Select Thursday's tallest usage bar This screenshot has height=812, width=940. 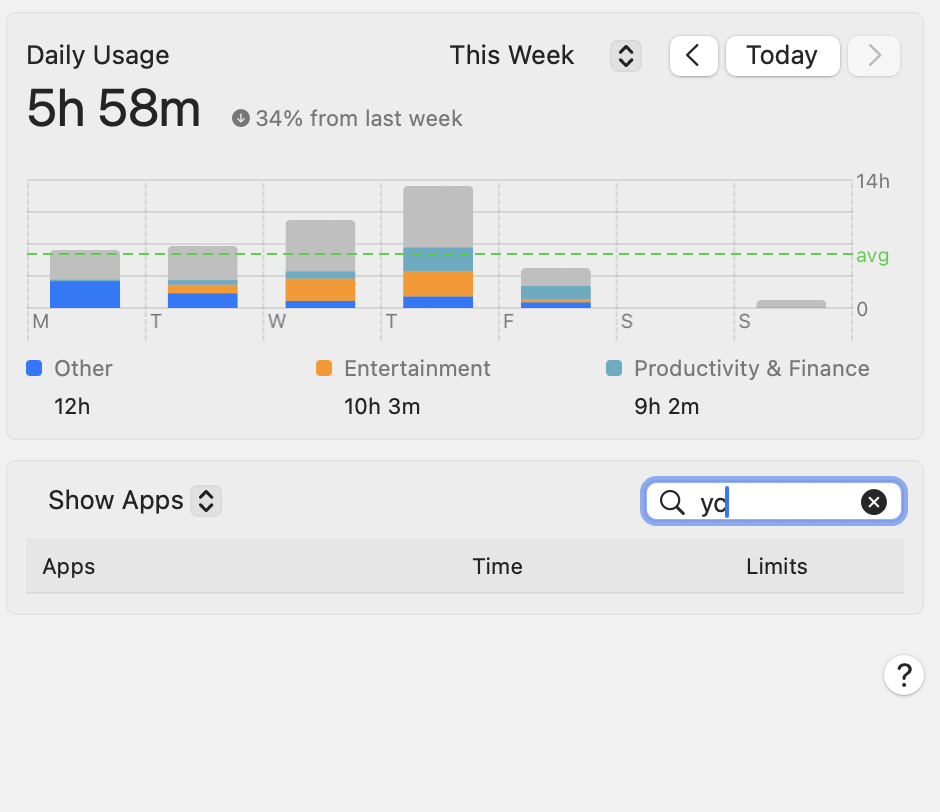pyautogui.click(x=438, y=246)
